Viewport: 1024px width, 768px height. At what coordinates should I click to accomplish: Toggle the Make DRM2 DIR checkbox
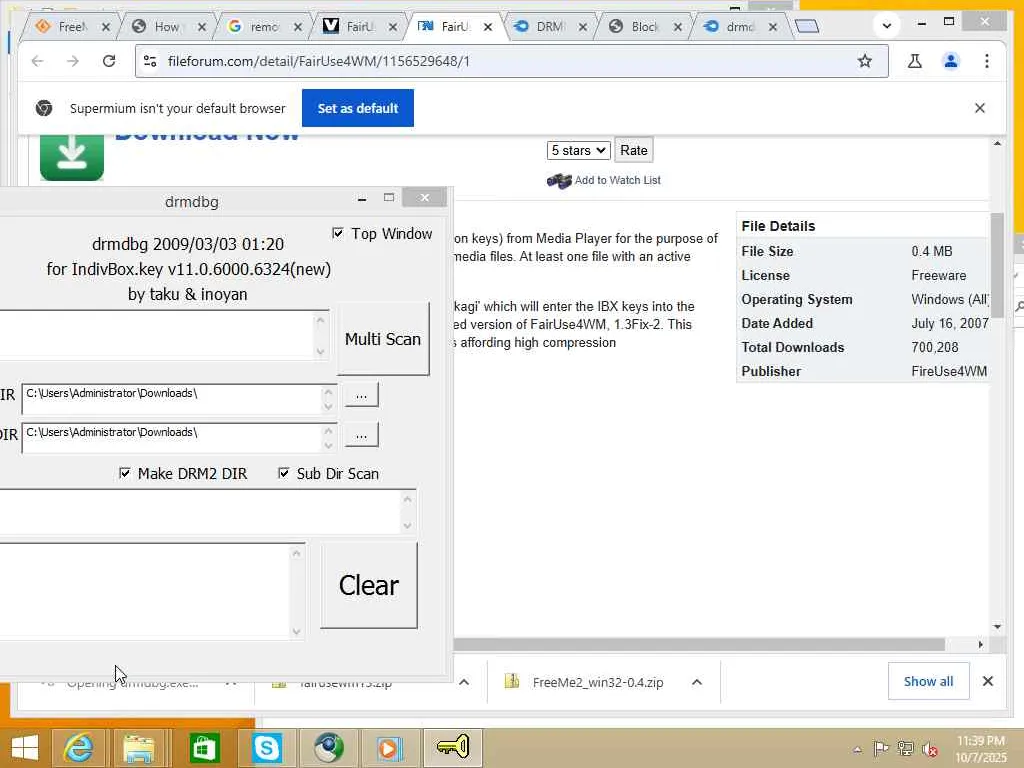coord(125,473)
